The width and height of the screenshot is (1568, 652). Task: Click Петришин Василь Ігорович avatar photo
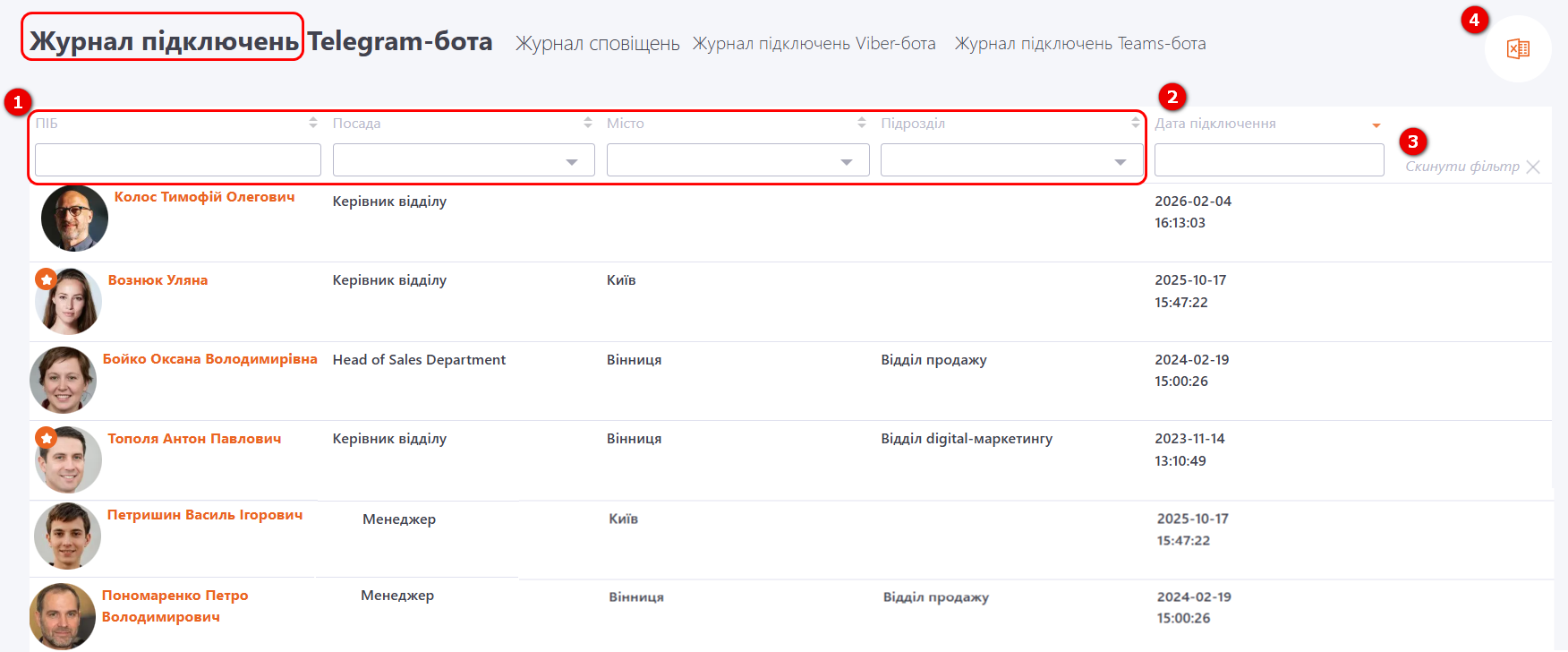pyautogui.click(x=67, y=536)
